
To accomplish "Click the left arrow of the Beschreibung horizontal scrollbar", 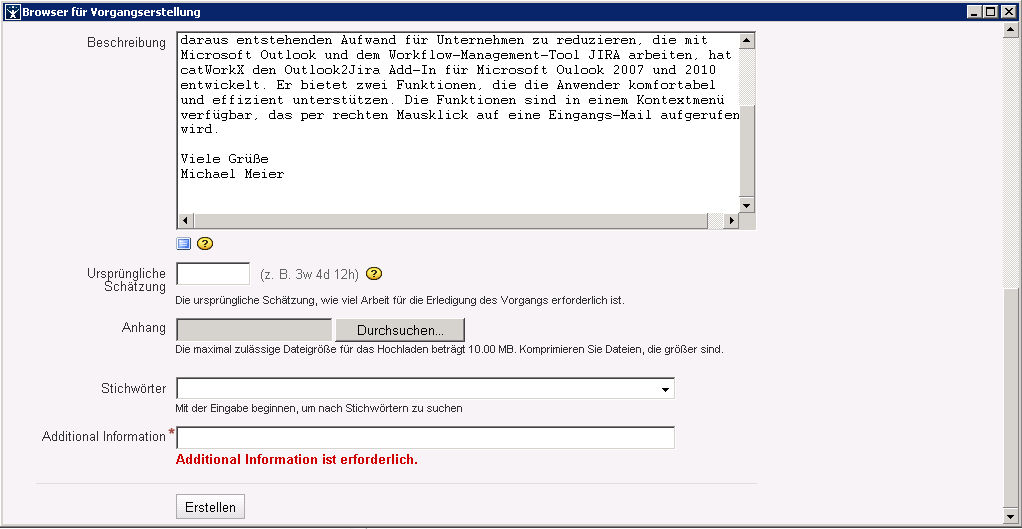I will click(x=184, y=221).
